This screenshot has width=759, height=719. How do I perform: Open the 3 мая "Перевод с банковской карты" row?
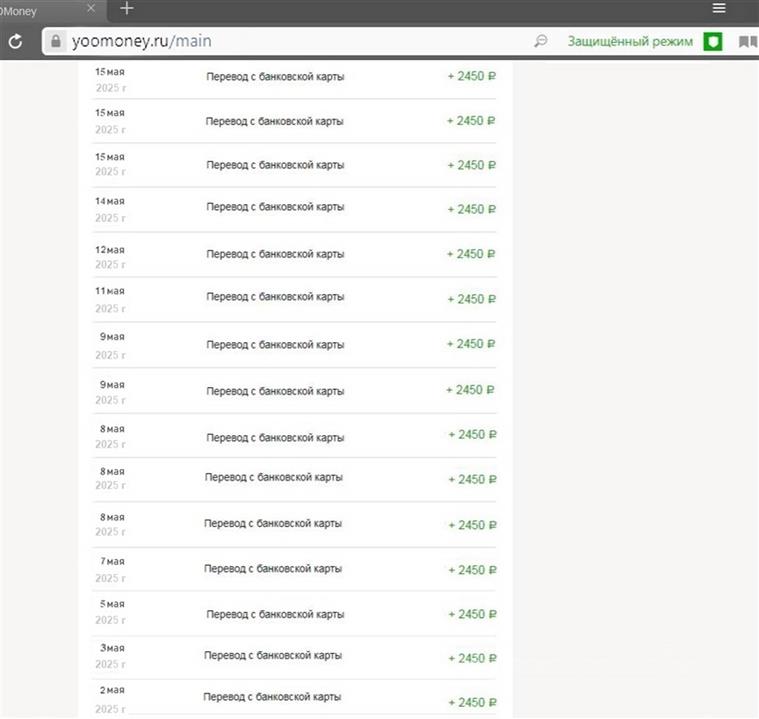273,656
